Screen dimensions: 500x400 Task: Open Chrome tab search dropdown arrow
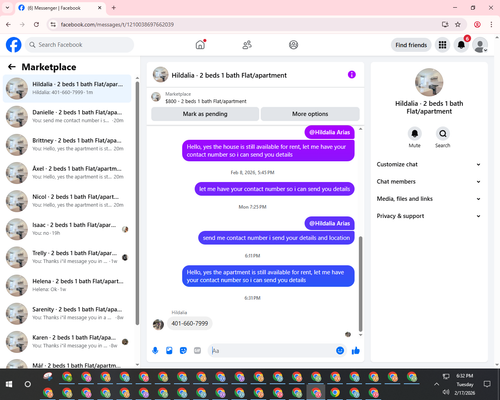click(7, 8)
